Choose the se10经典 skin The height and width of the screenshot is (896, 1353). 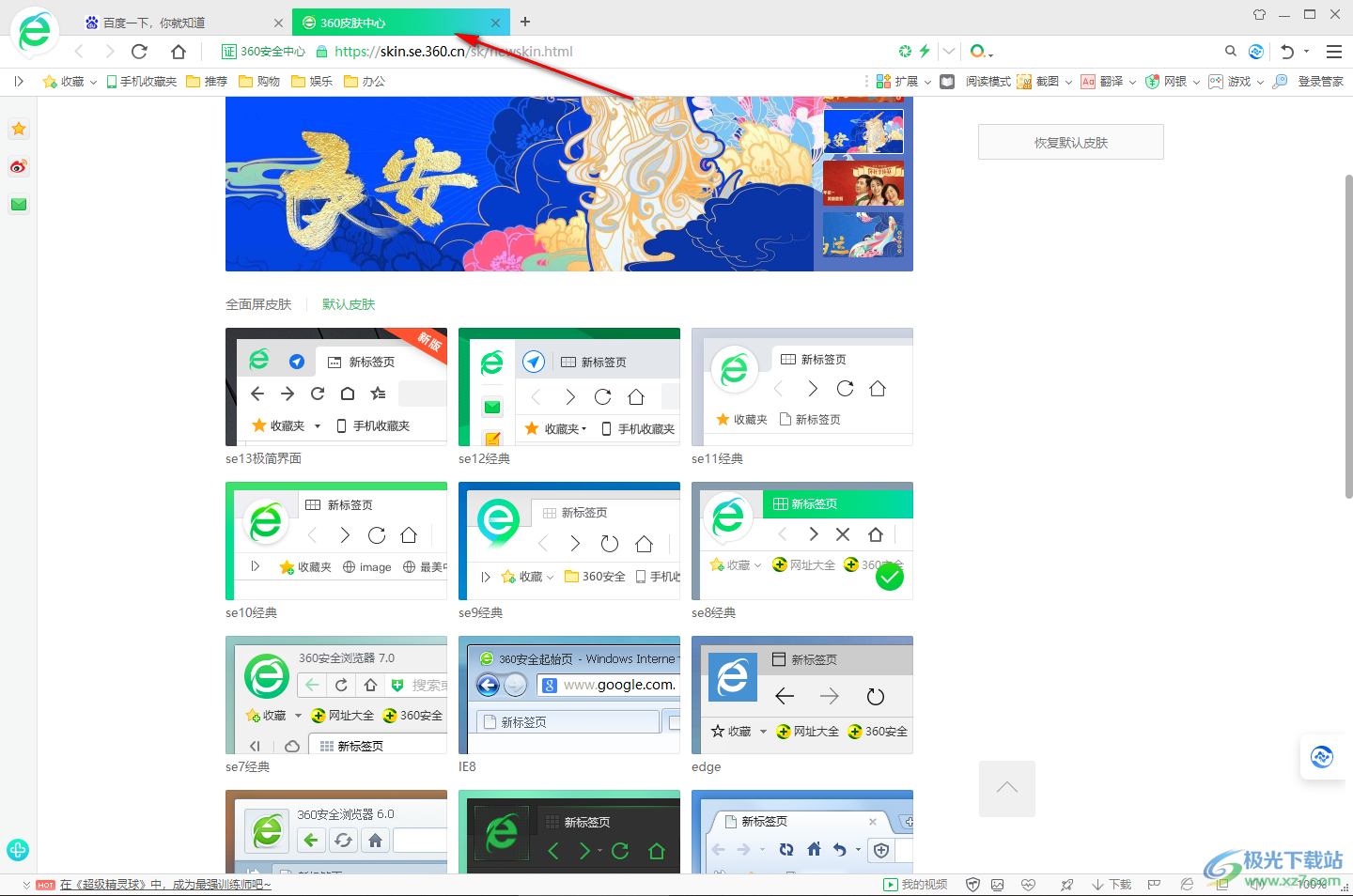336,541
